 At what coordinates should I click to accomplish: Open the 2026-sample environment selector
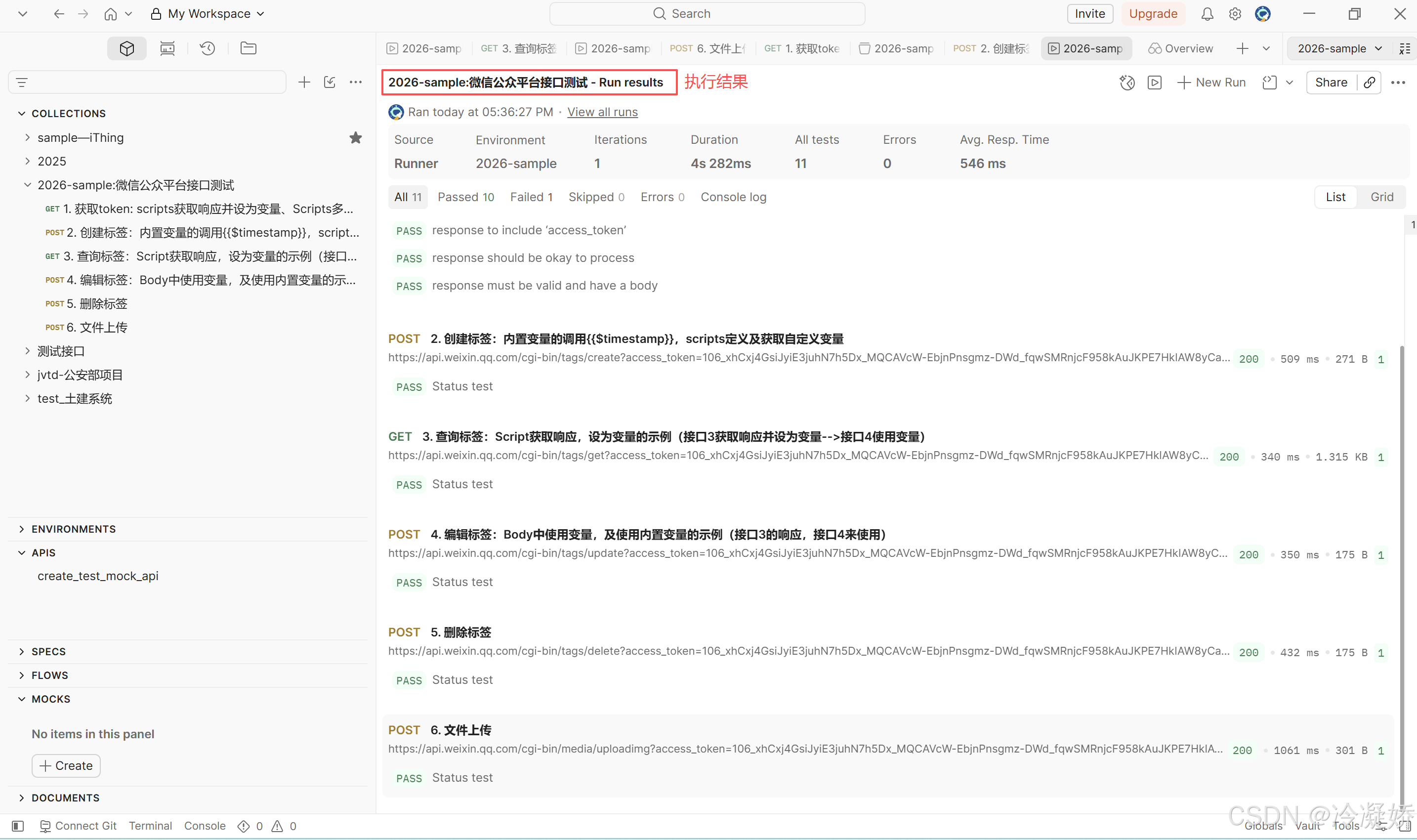click(x=1339, y=49)
